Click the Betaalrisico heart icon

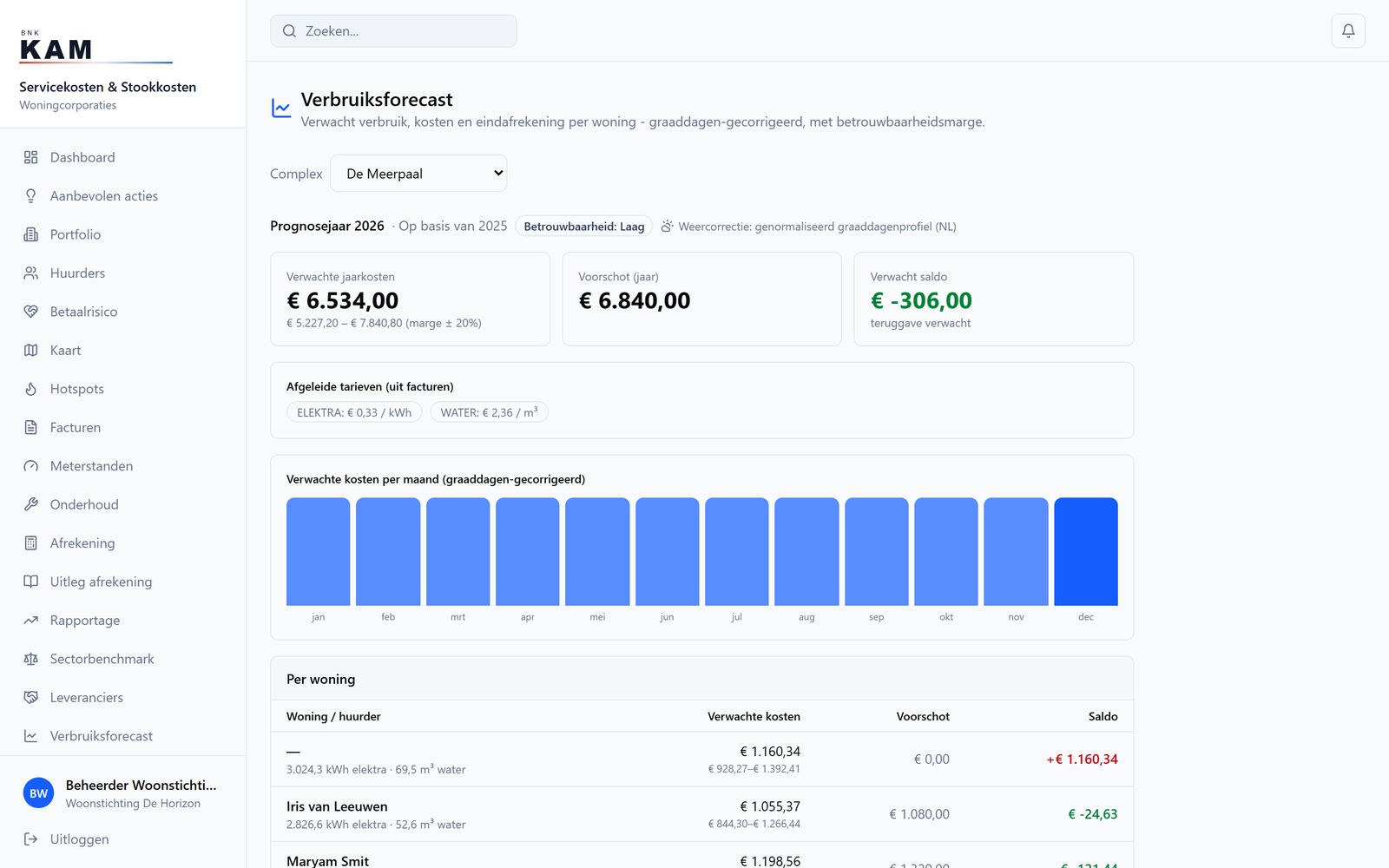[x=31, y=312]
